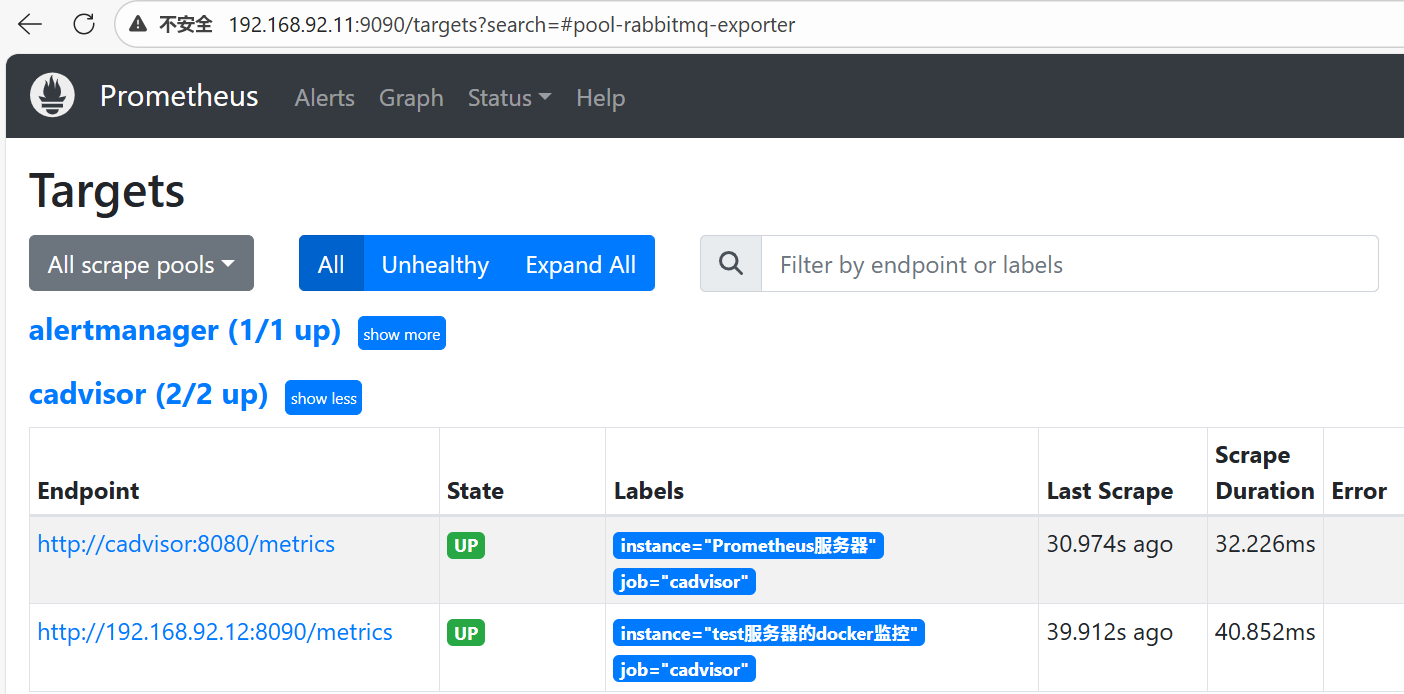Open the Prometheus brand link
1404x694 pixels.
point(179,96)
